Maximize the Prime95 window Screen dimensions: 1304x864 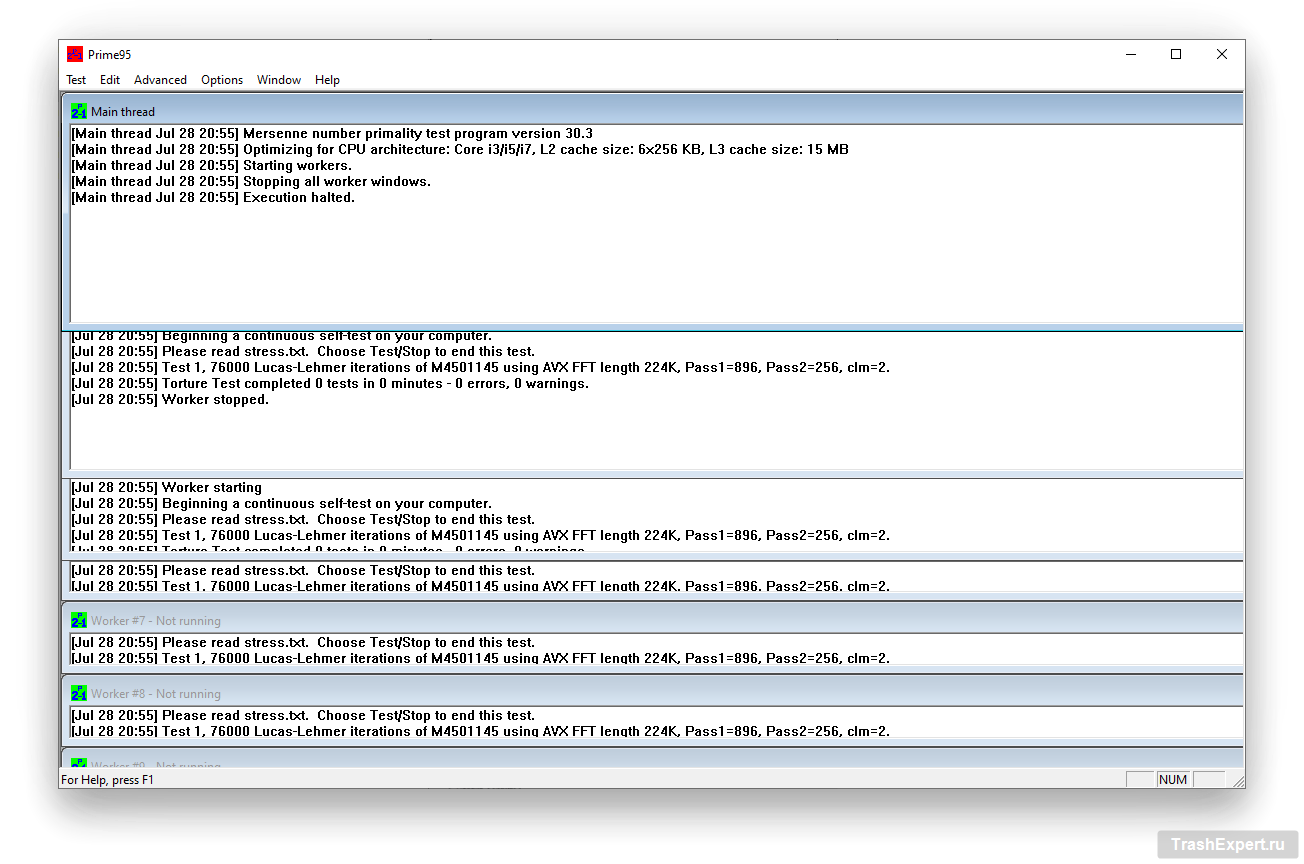coord(1176,55)
